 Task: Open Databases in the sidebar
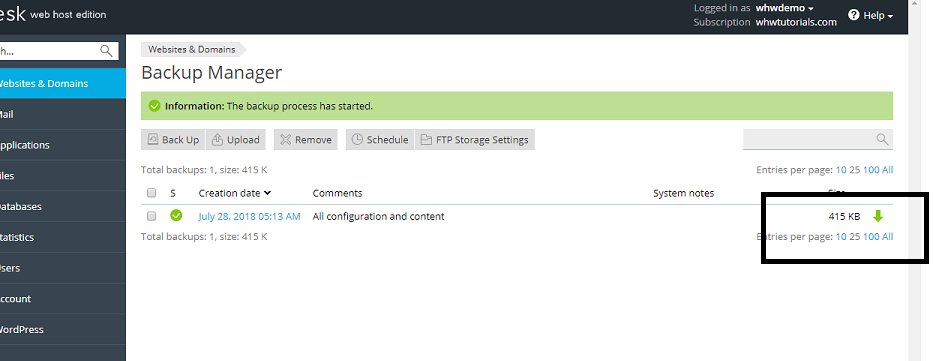[63, 206]
